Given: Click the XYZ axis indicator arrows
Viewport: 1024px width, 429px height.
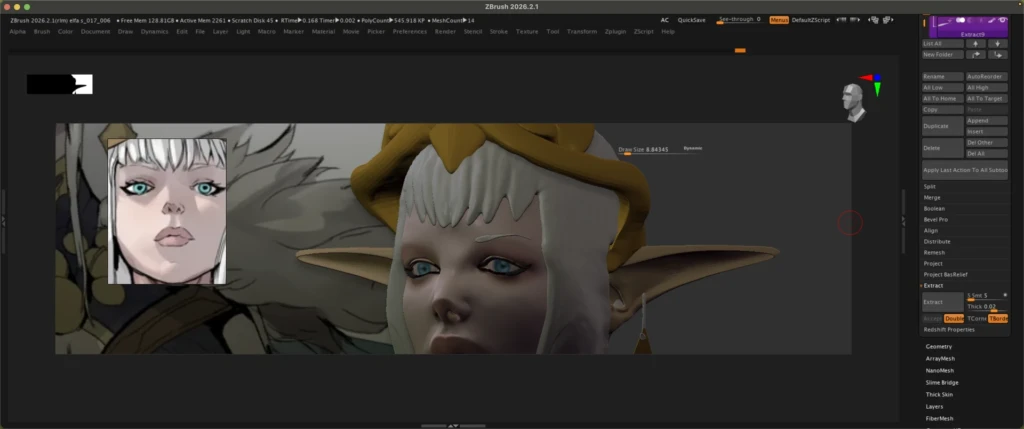Looking at the screenshot, I should point(874,84).
